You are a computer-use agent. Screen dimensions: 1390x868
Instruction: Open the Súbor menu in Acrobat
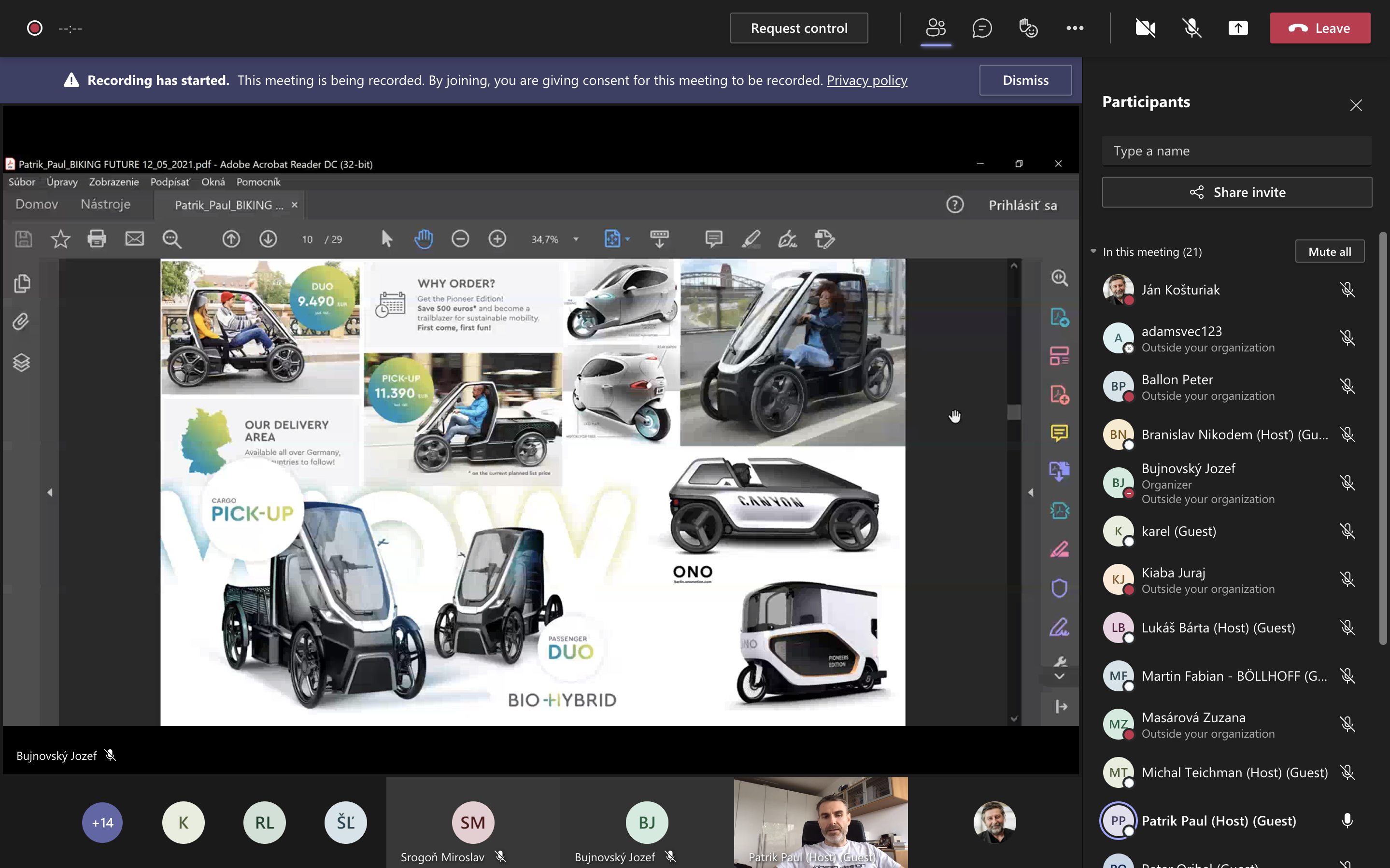[22, 182]
